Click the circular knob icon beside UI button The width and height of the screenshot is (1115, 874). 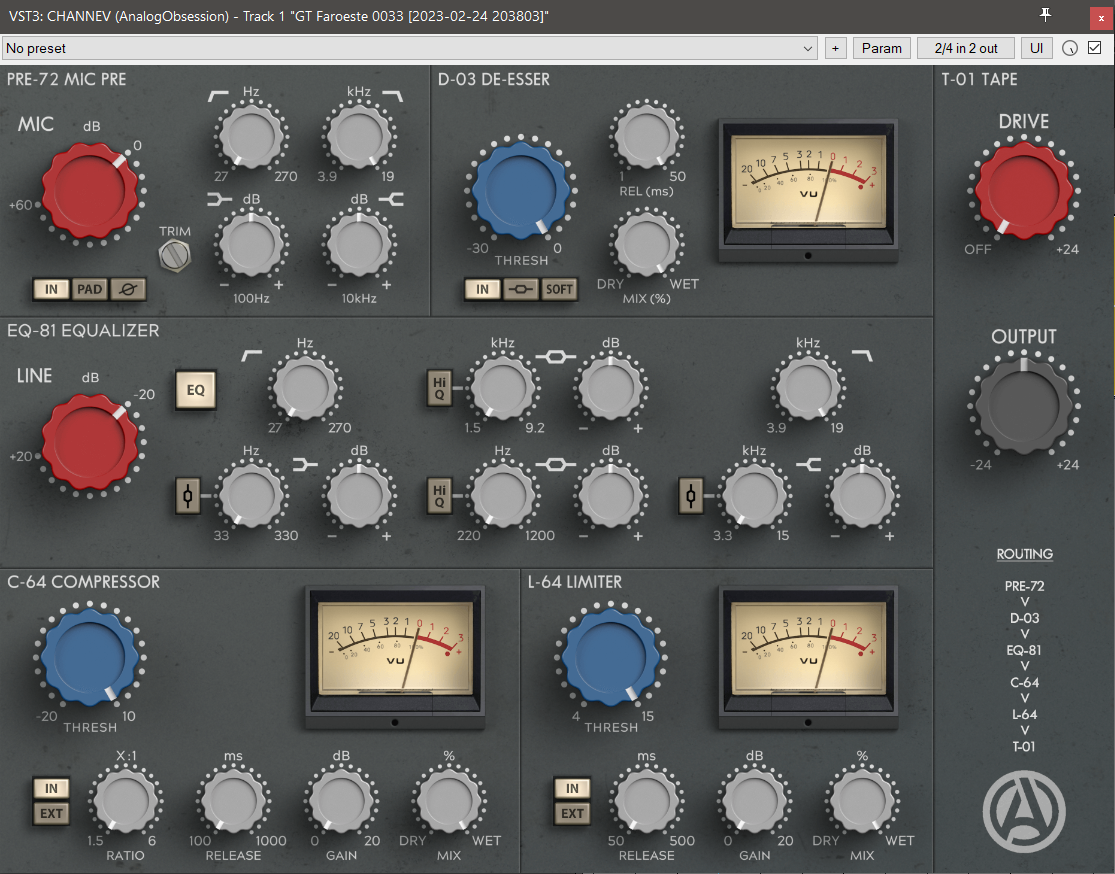1070,48
